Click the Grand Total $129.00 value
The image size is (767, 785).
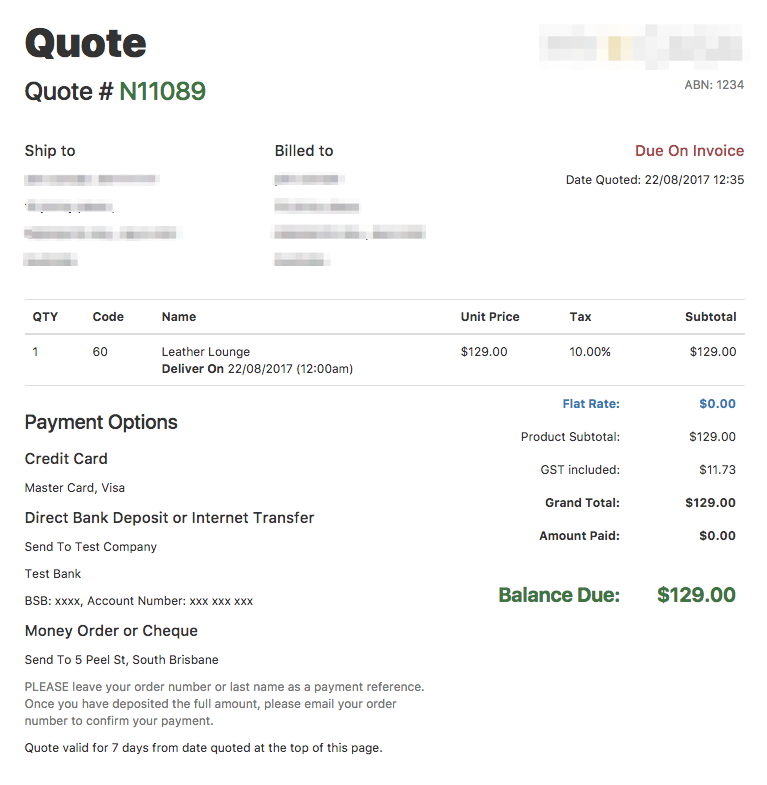[710, 503]
